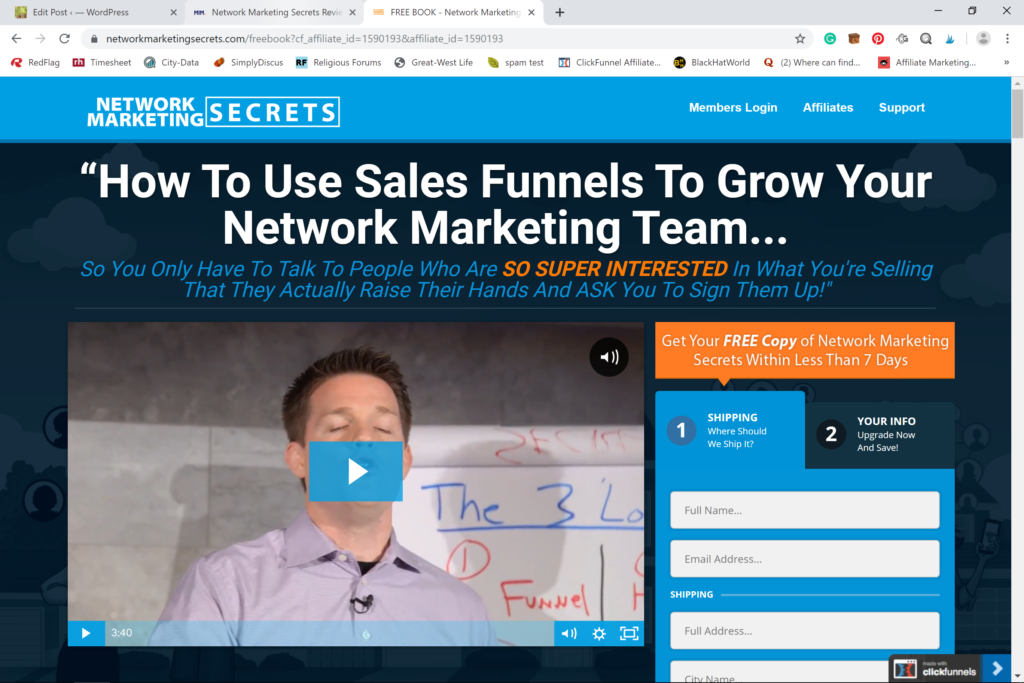The height and width of the screenshot is (683, 1024).
Task: Click the made with ClickFunnels badge
Action: click(x=935, y=669)
